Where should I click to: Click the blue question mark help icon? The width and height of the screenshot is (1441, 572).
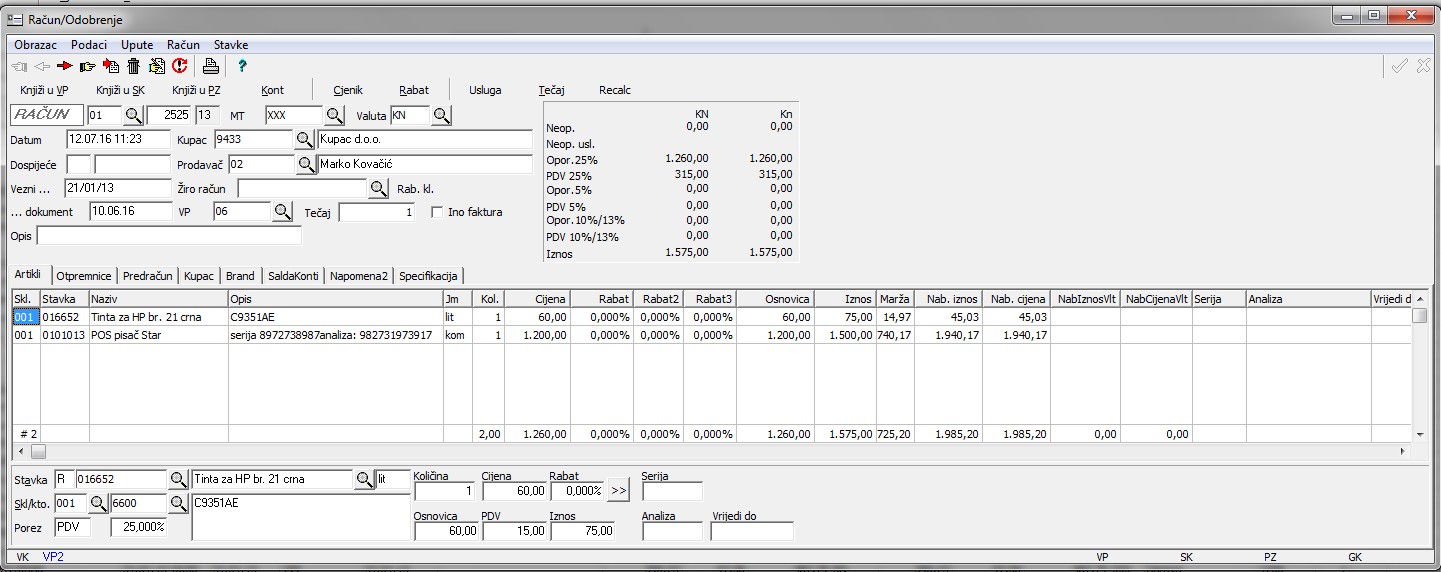(242, 66)
